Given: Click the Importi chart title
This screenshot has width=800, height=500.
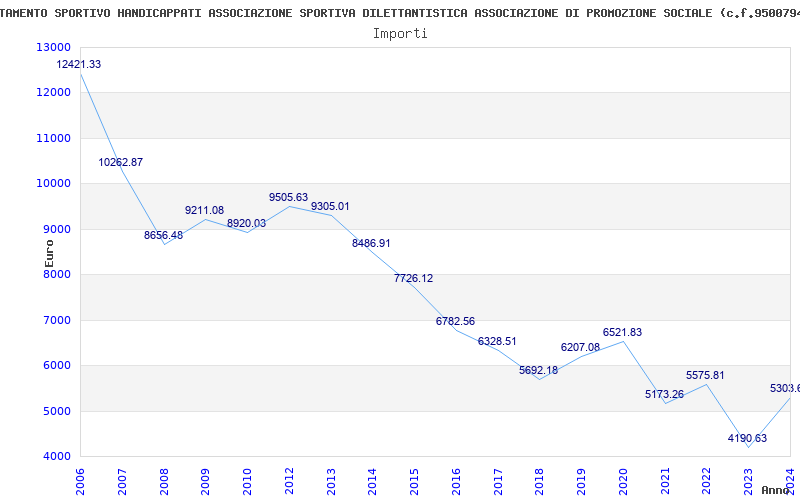Looking at the screenshot, I should click(400, 33).
